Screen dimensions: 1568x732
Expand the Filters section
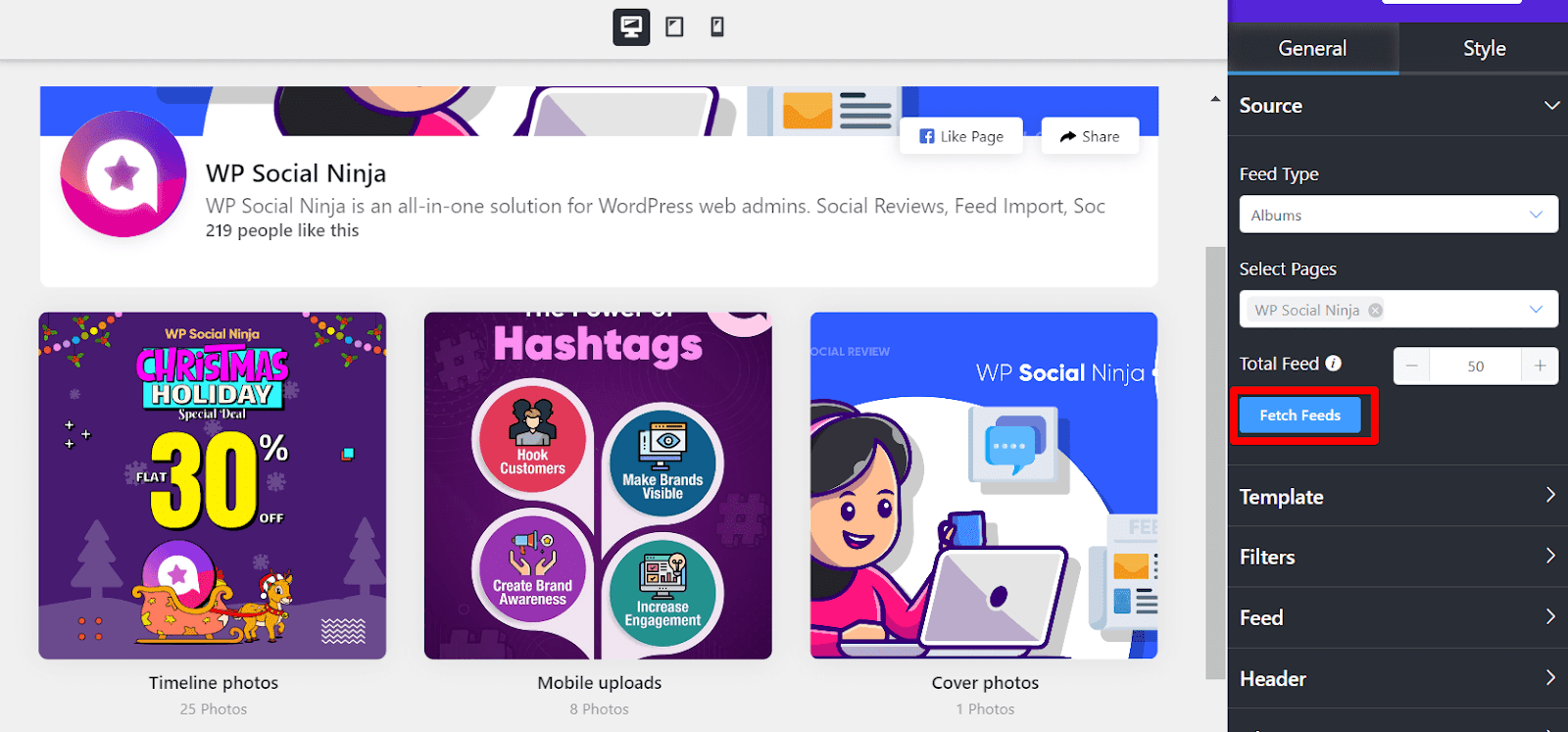[x=1397, y=557]
